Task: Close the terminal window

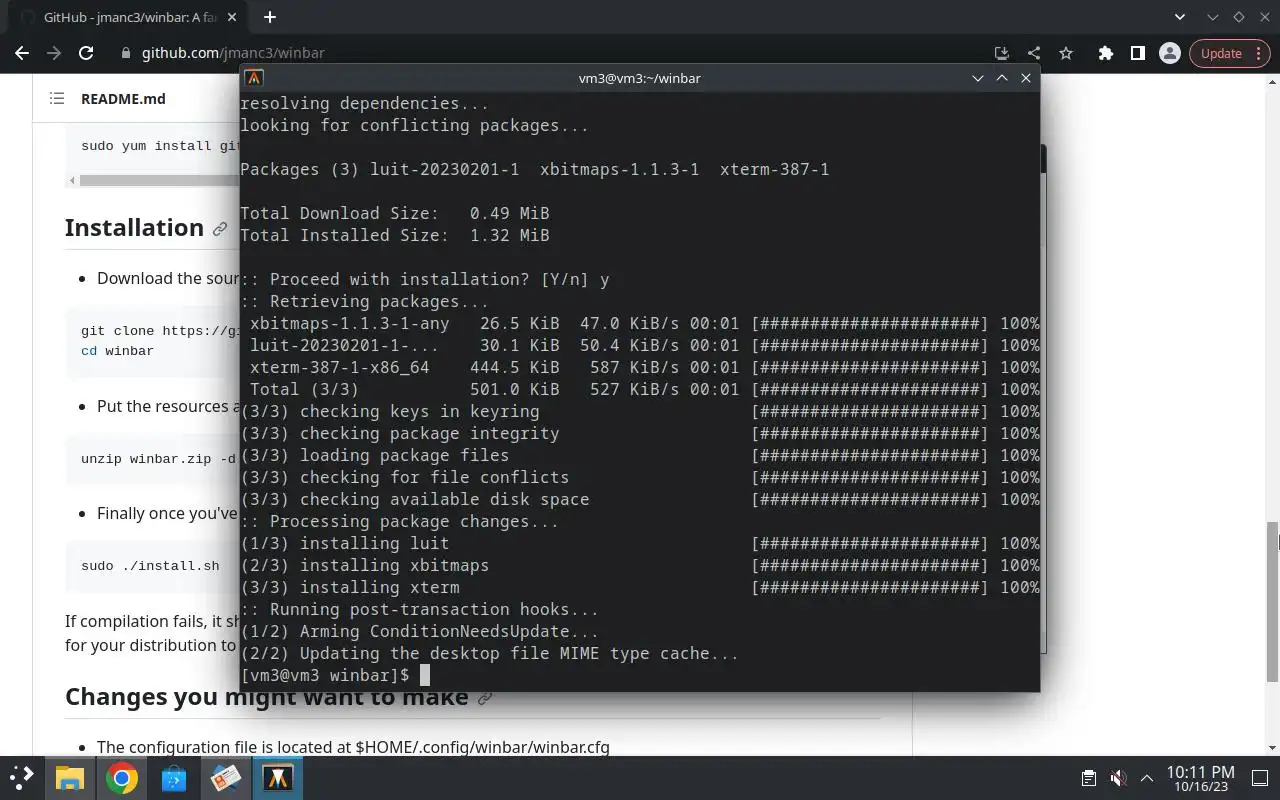Action: (1026, 78)
